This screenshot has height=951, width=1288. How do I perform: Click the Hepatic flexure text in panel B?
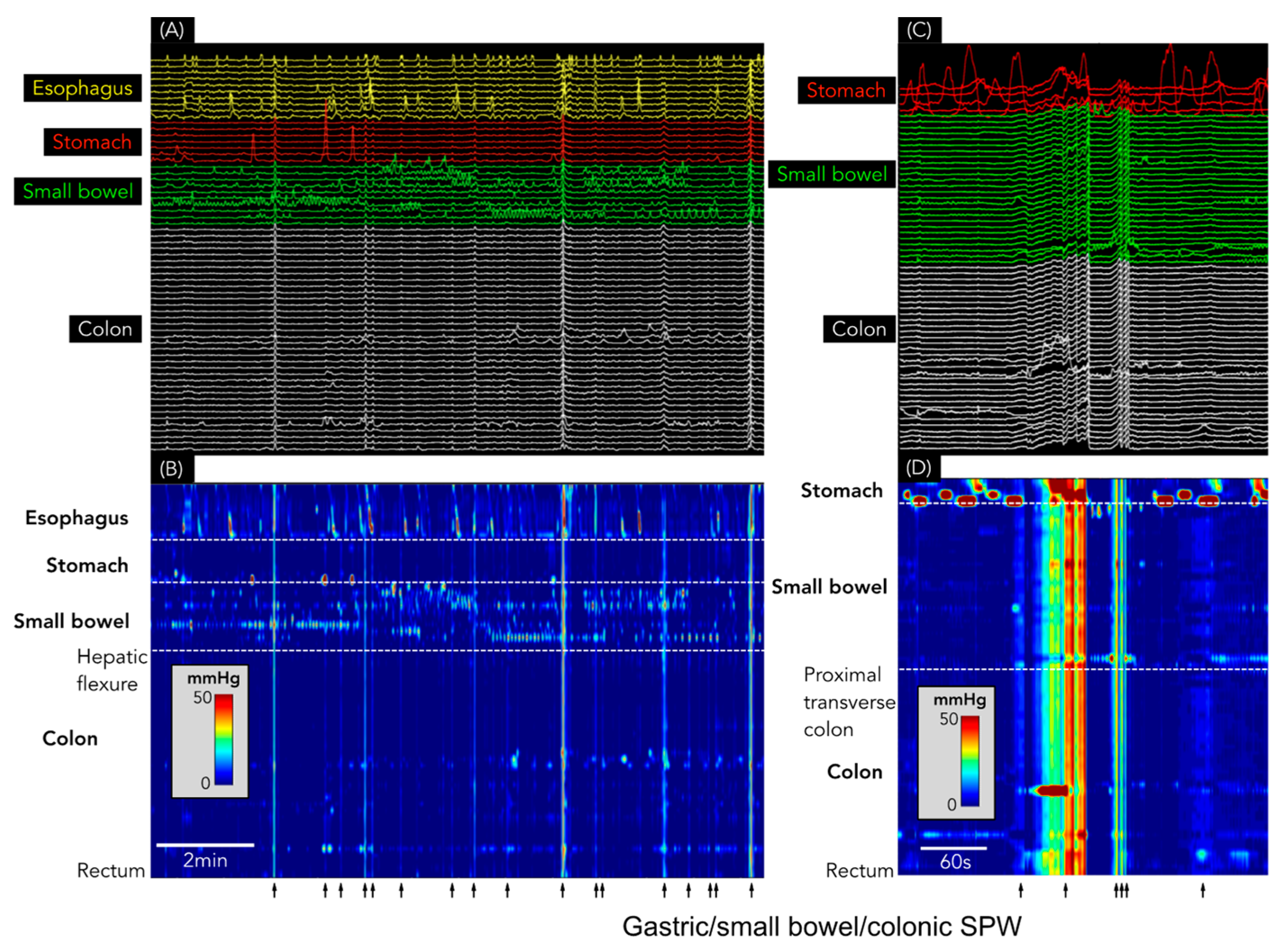[111, 670]
